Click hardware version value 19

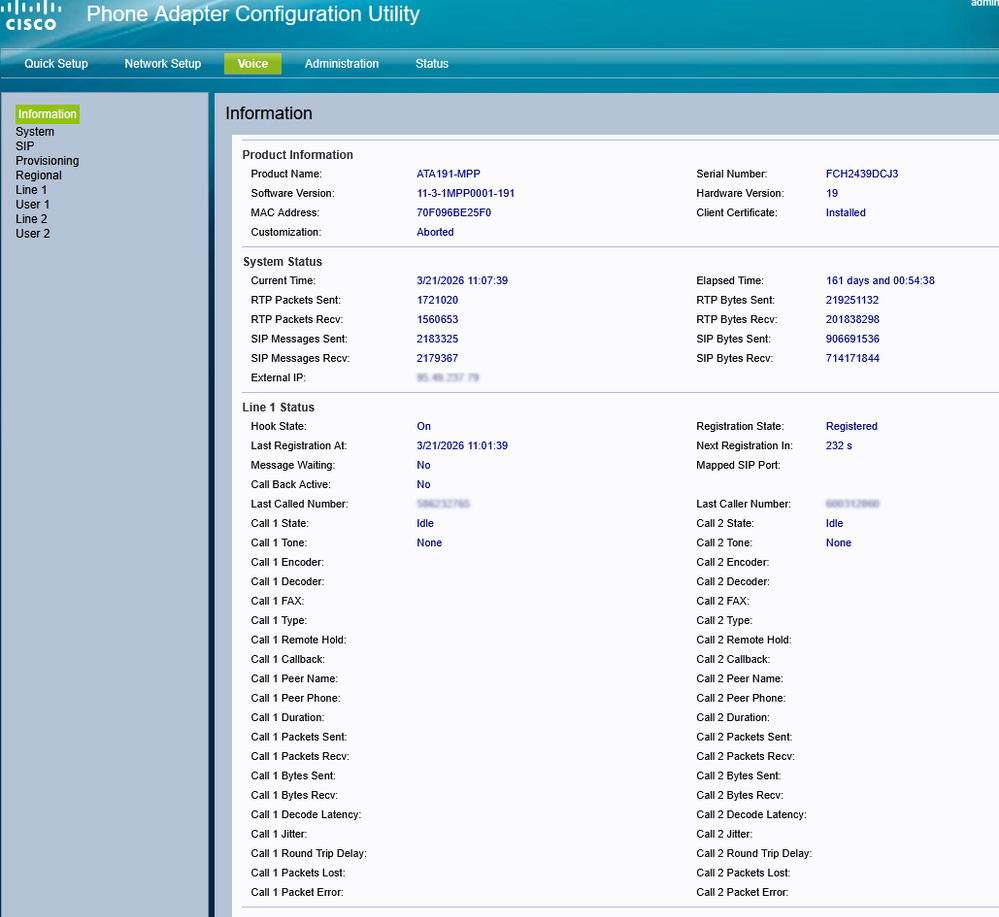pos(832,193)
